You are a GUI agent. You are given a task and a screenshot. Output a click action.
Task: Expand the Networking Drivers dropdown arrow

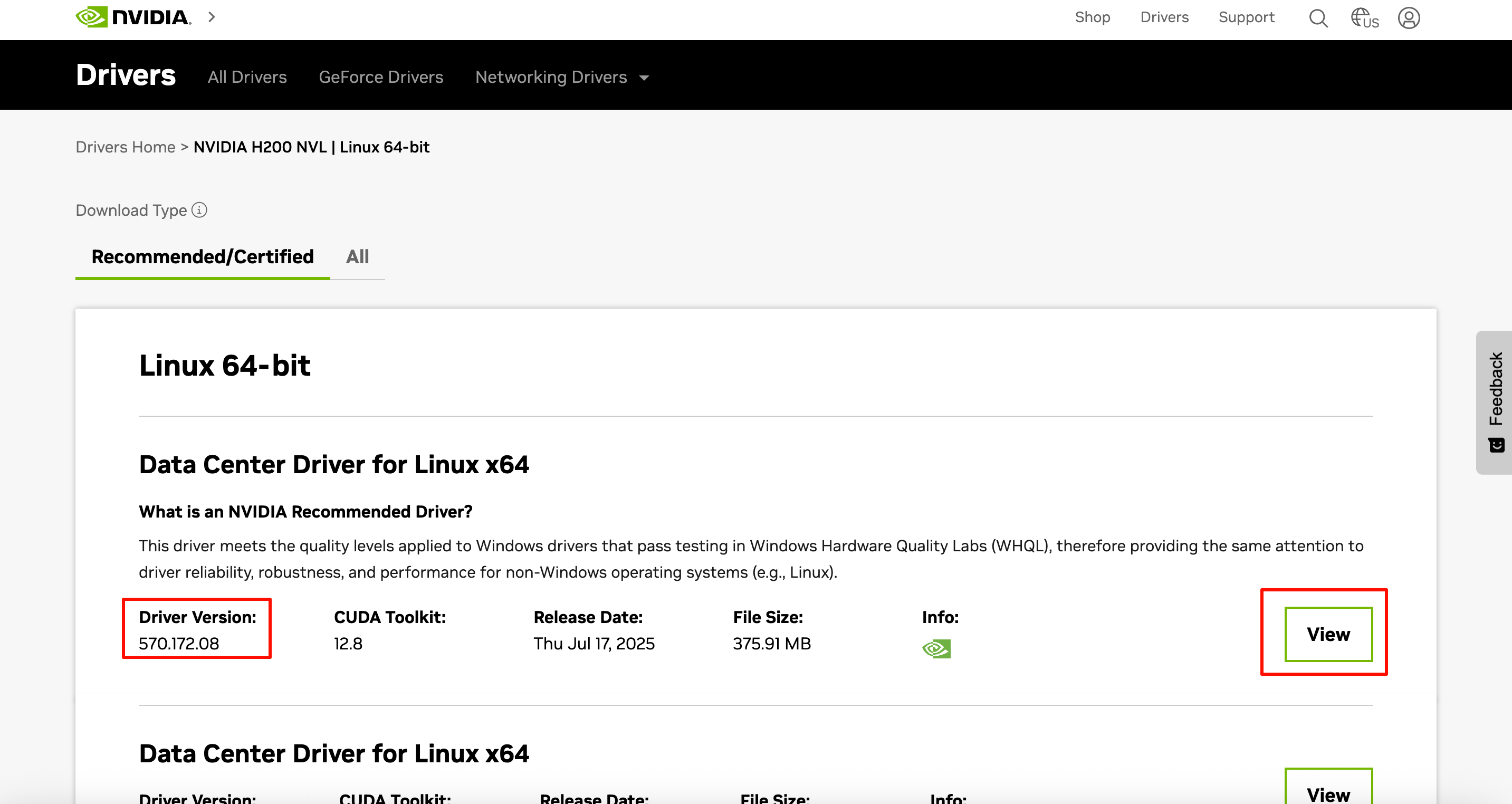(644, 78)
